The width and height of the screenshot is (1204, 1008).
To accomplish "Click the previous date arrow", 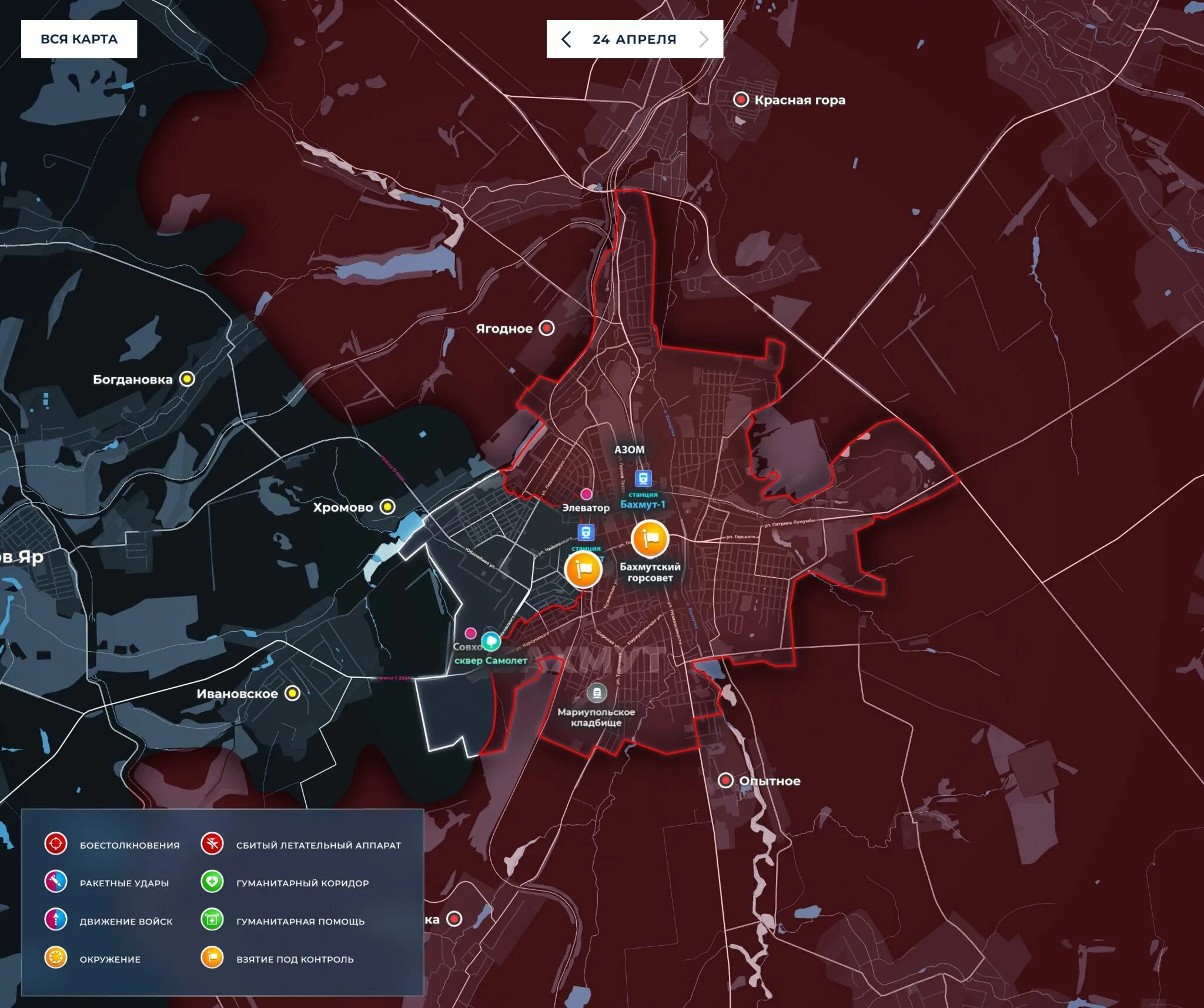I will 566,39.
